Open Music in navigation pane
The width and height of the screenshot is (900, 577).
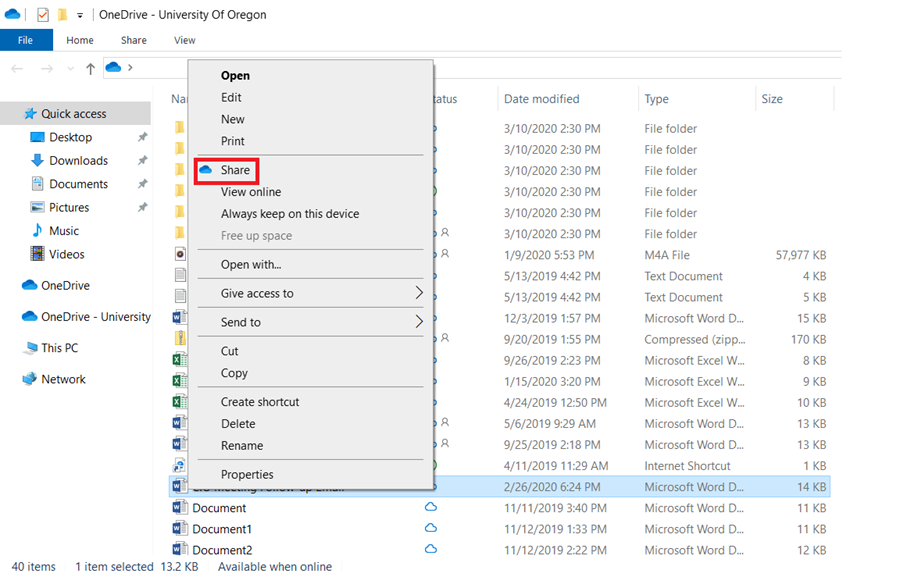point(64,231)
